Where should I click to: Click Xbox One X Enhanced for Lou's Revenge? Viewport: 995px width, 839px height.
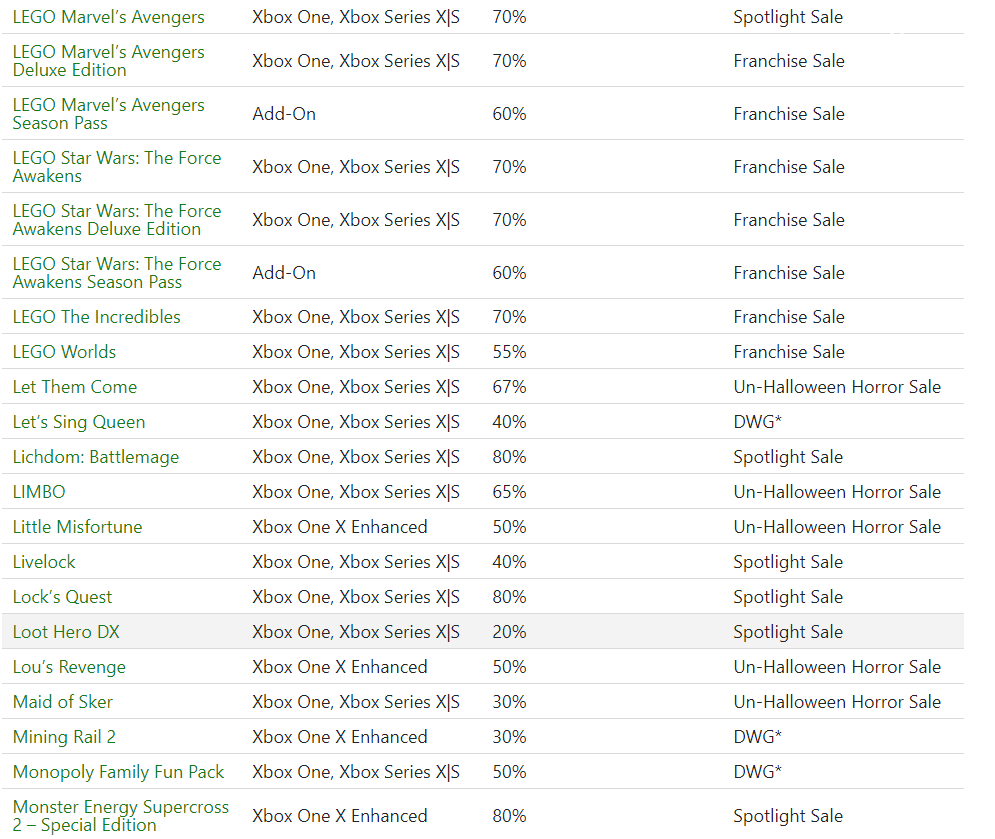tap(339, 667)
